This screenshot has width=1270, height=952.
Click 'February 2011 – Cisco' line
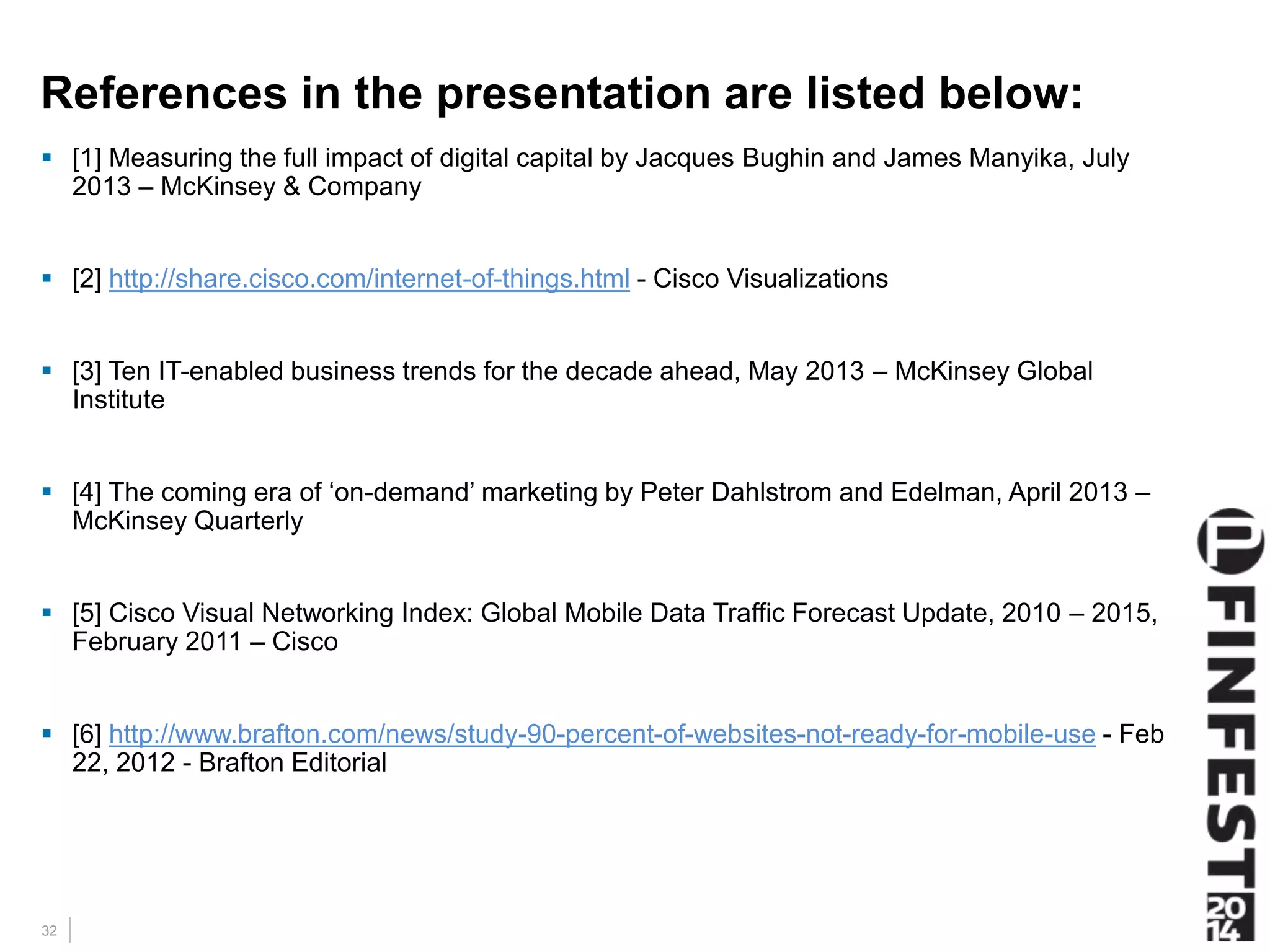205,642
